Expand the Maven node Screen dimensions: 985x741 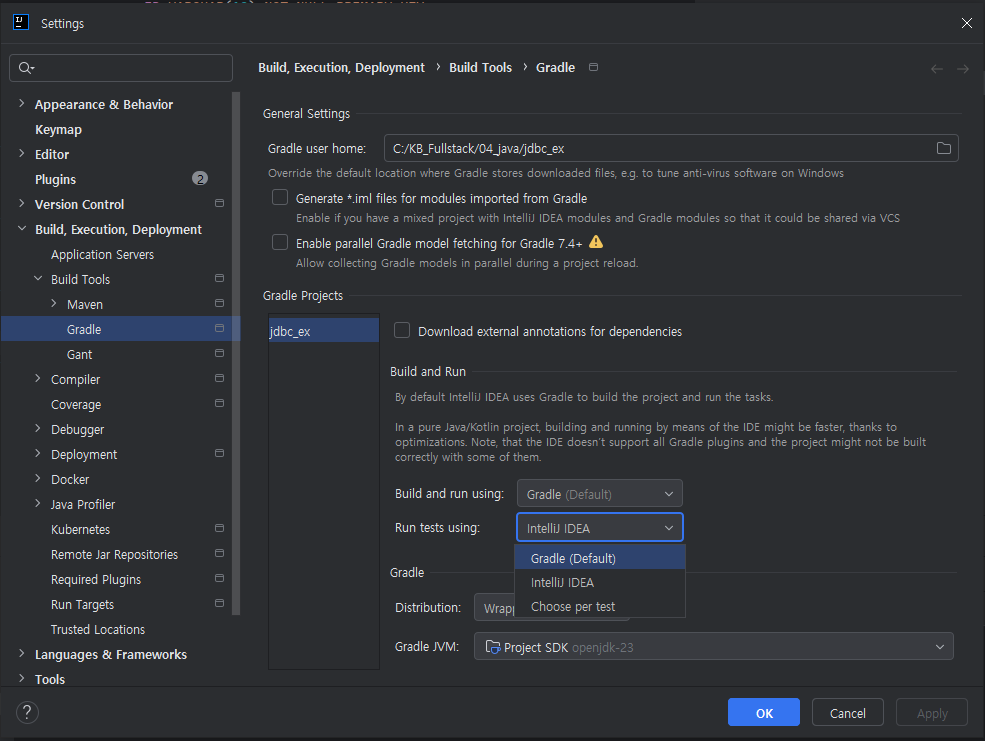click(54, 303)
